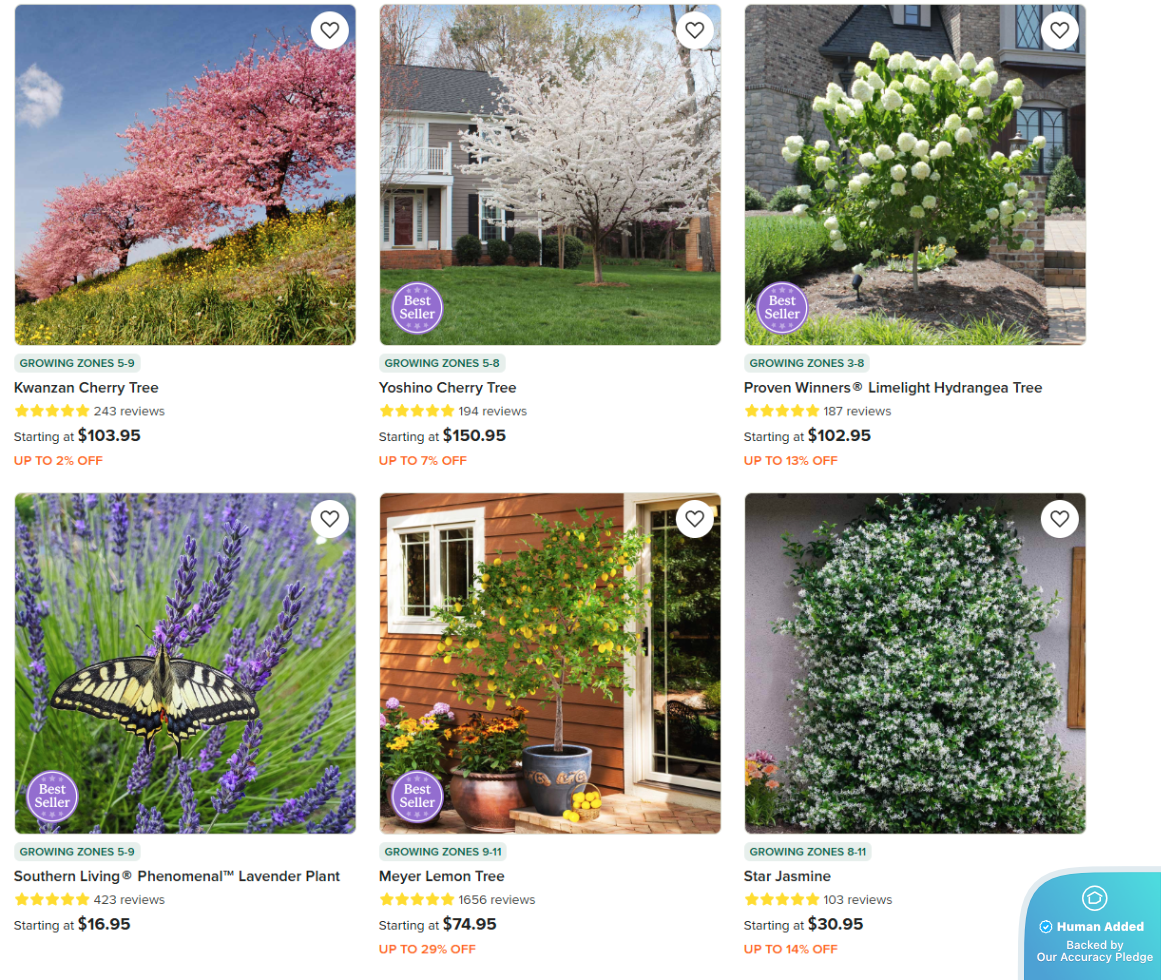Favorite the Kwanzan Cherry Tree with heart icon
The height and width of the screenshot is (980, 1161).
[329, 30]
